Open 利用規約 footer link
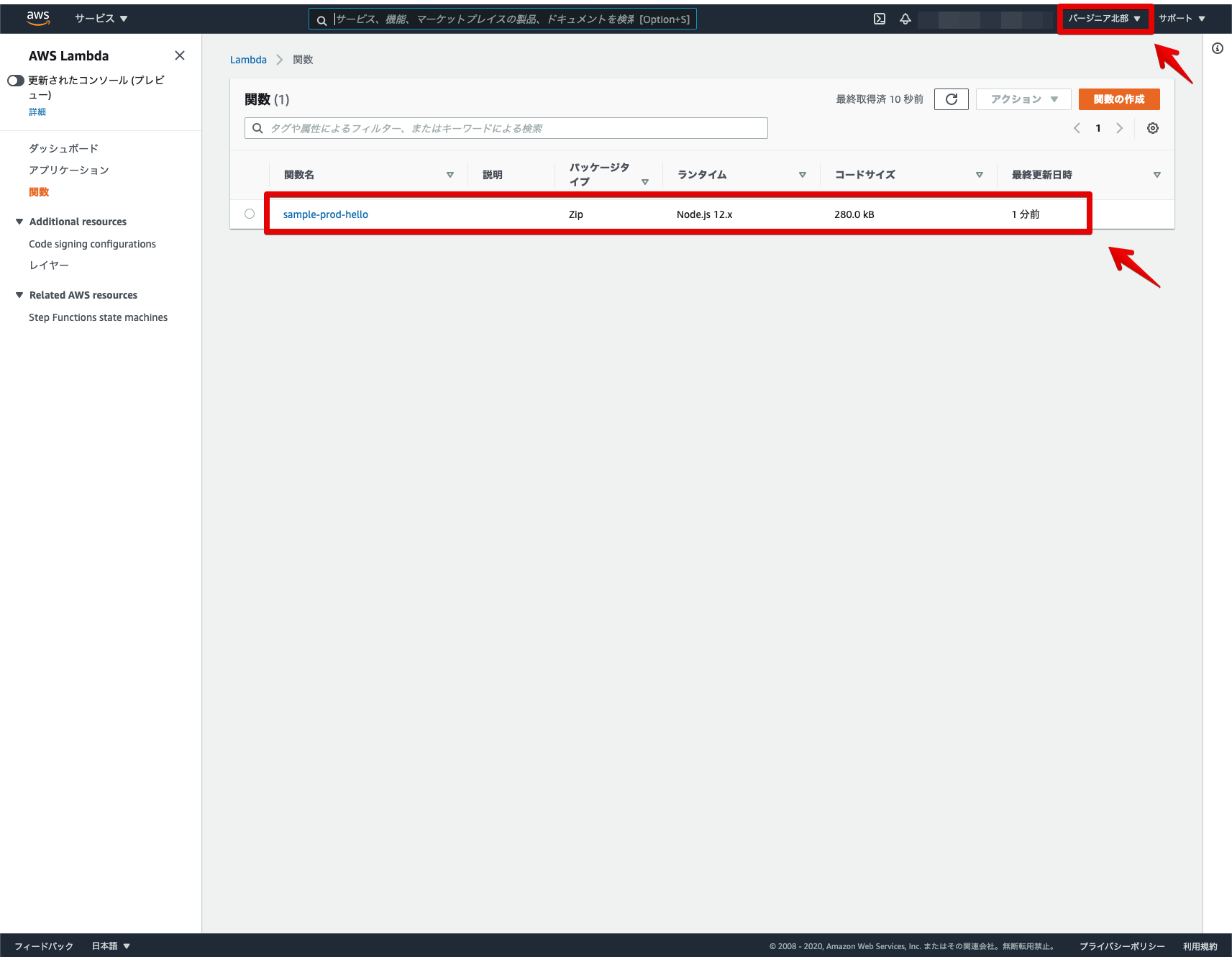This screenshot has width=1232, height=957. (1200, 946)
